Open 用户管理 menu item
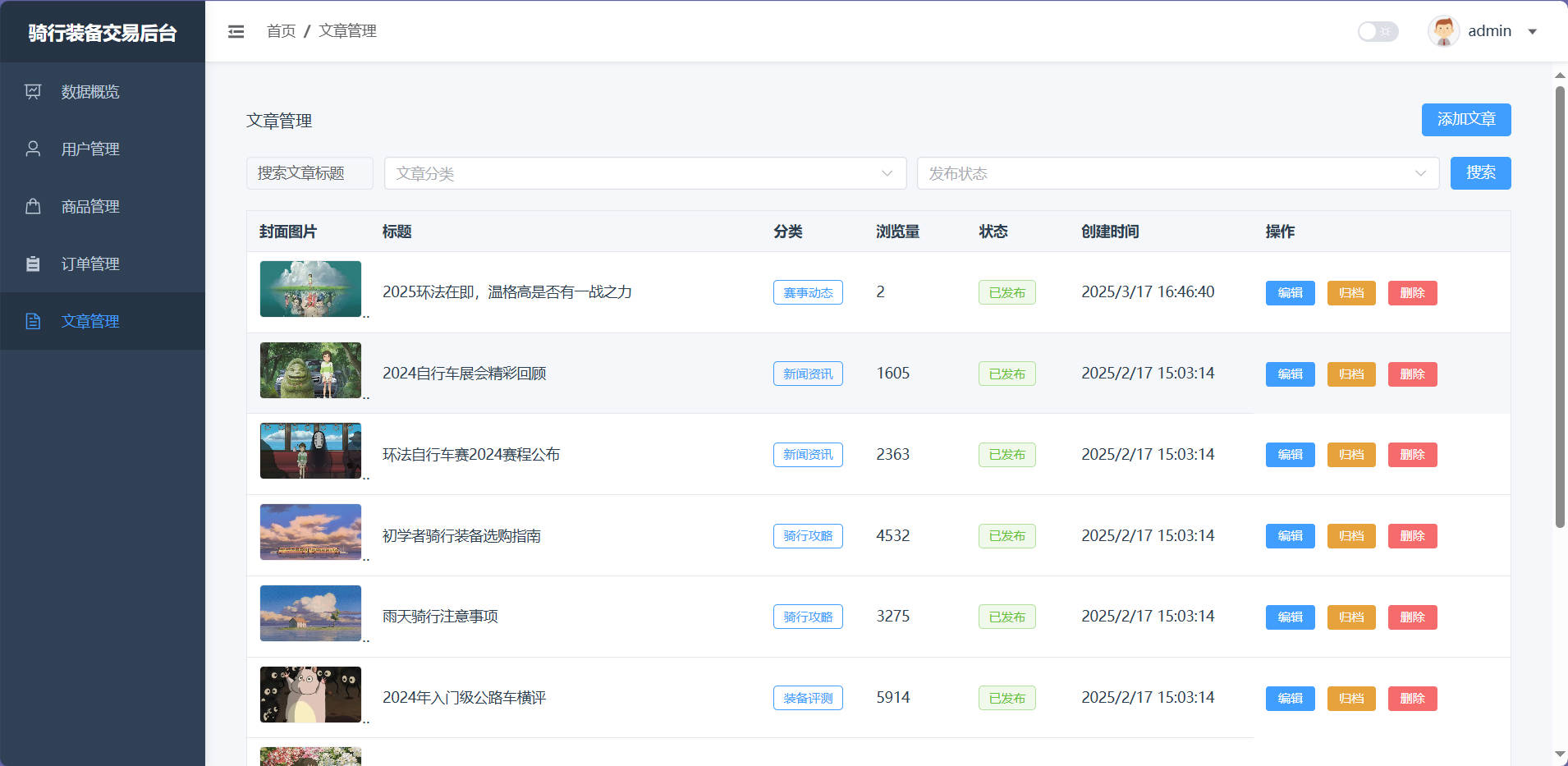This screenshot has width=1568, height=766. pos(103,149)
